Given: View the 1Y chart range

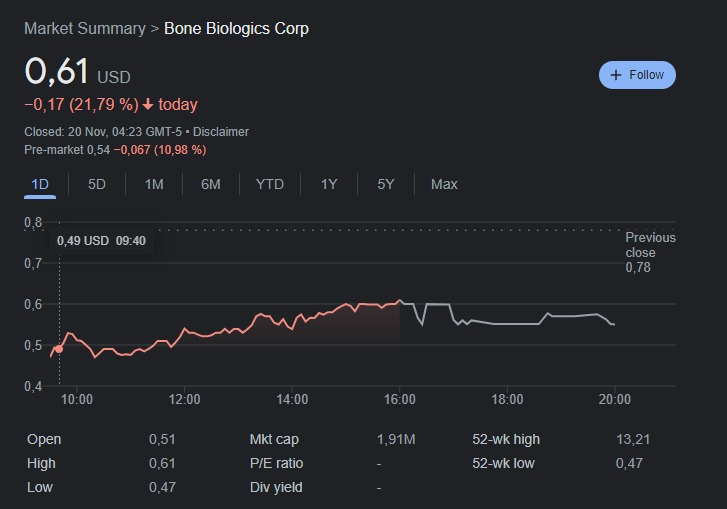Looking at the screenshot, I should (x=329, y=184).
